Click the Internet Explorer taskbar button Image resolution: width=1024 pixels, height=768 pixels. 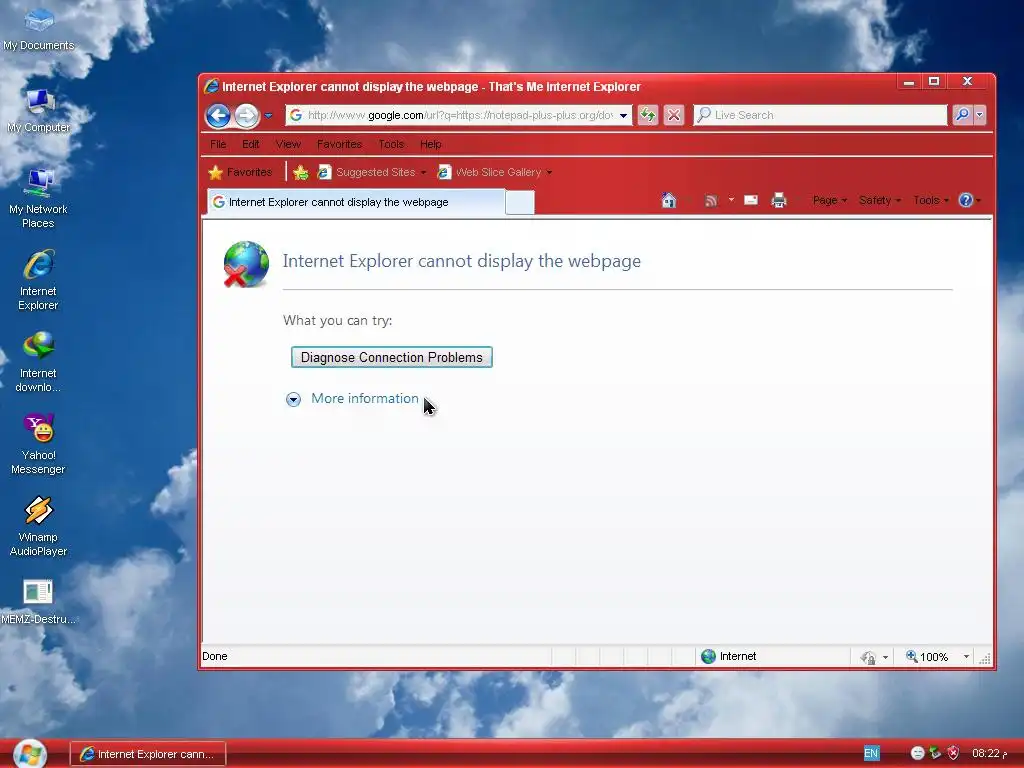[x=148, y=754]
